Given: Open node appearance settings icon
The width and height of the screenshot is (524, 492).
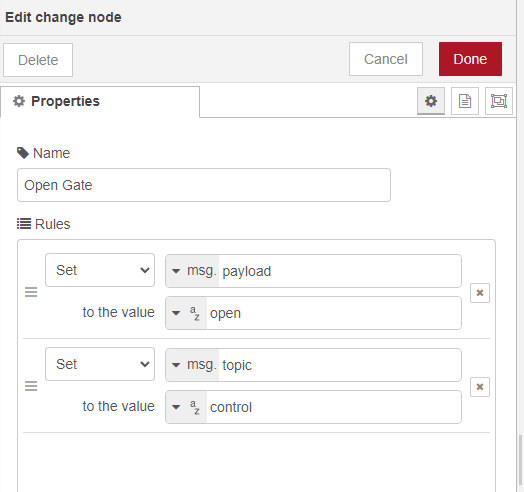Looking at the screenshot, I should pos(499,101).
